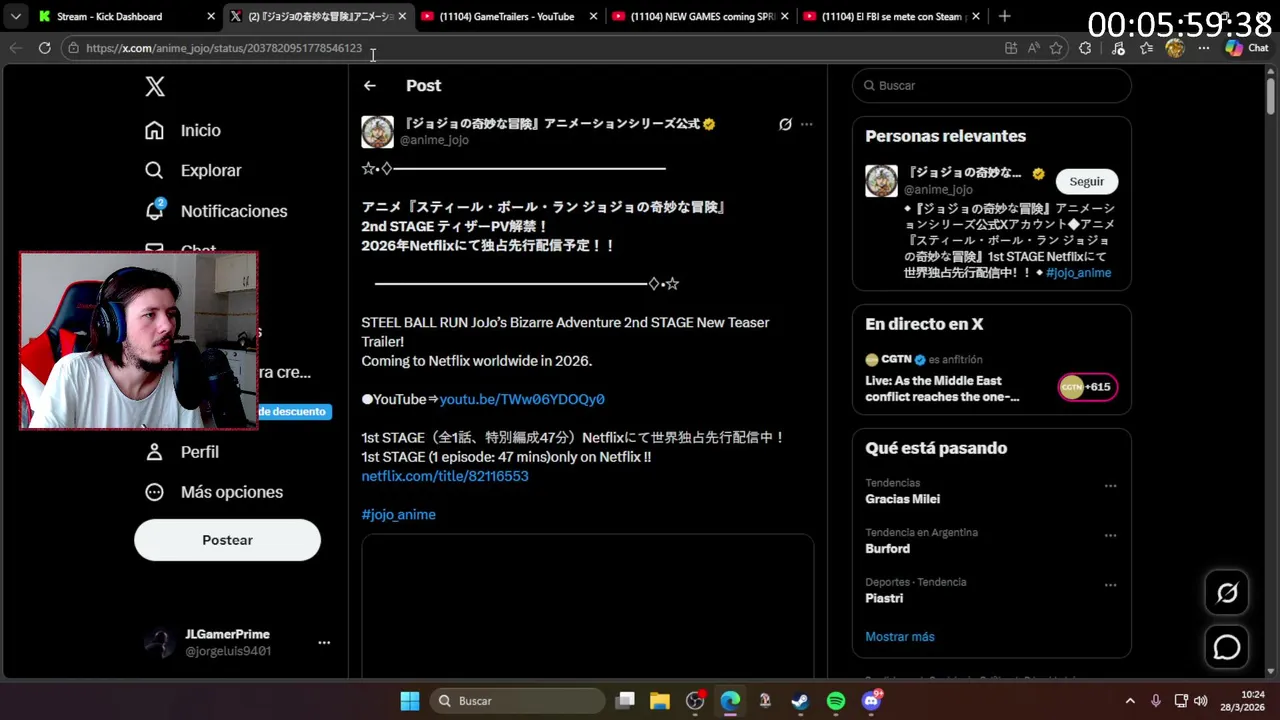Follow anime_jojo with the Seguir button
This screenshot has height=720, width=1280.
coord(1087,181)
